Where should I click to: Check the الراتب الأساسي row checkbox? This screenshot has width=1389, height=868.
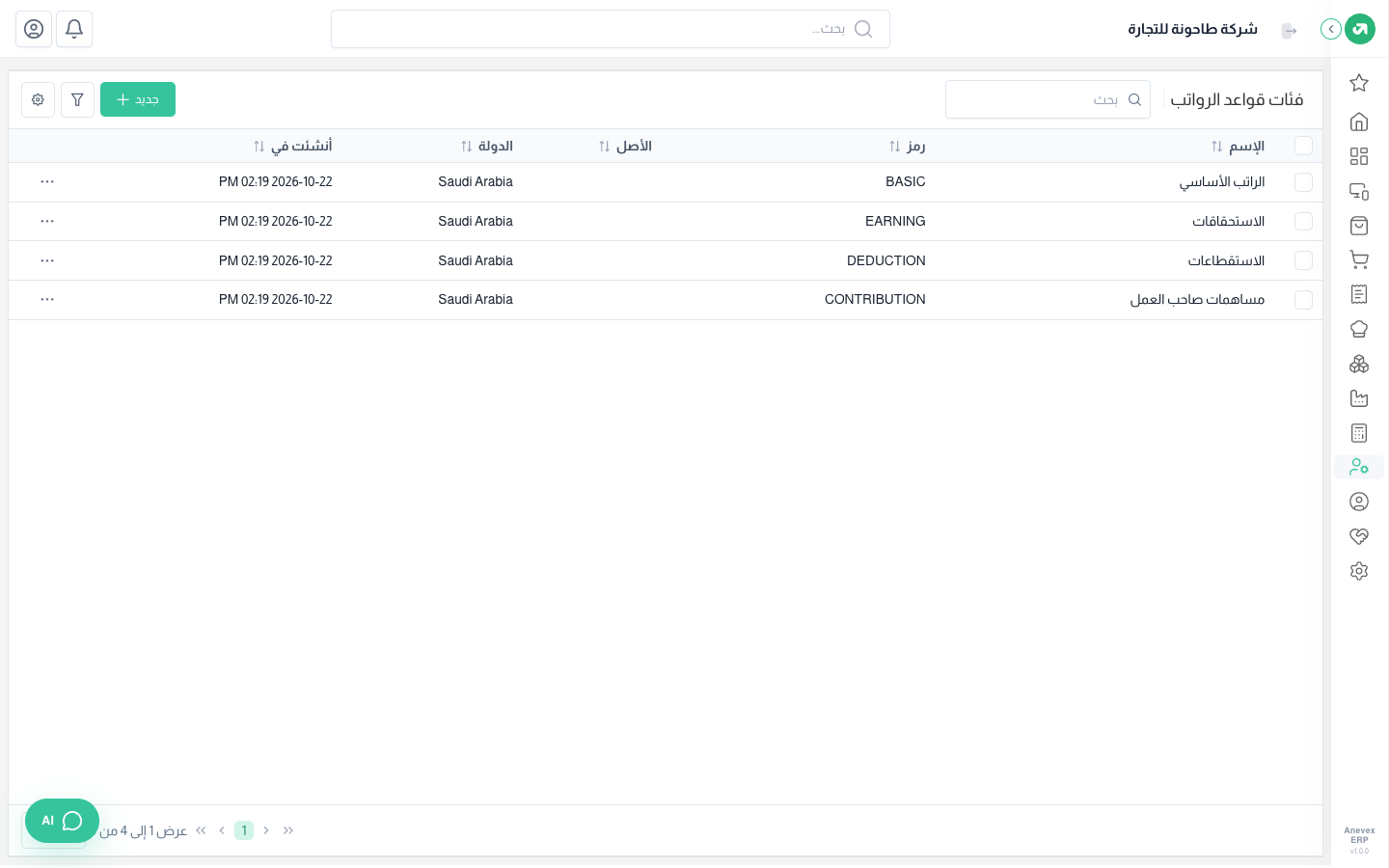(x=1303, y=181)
